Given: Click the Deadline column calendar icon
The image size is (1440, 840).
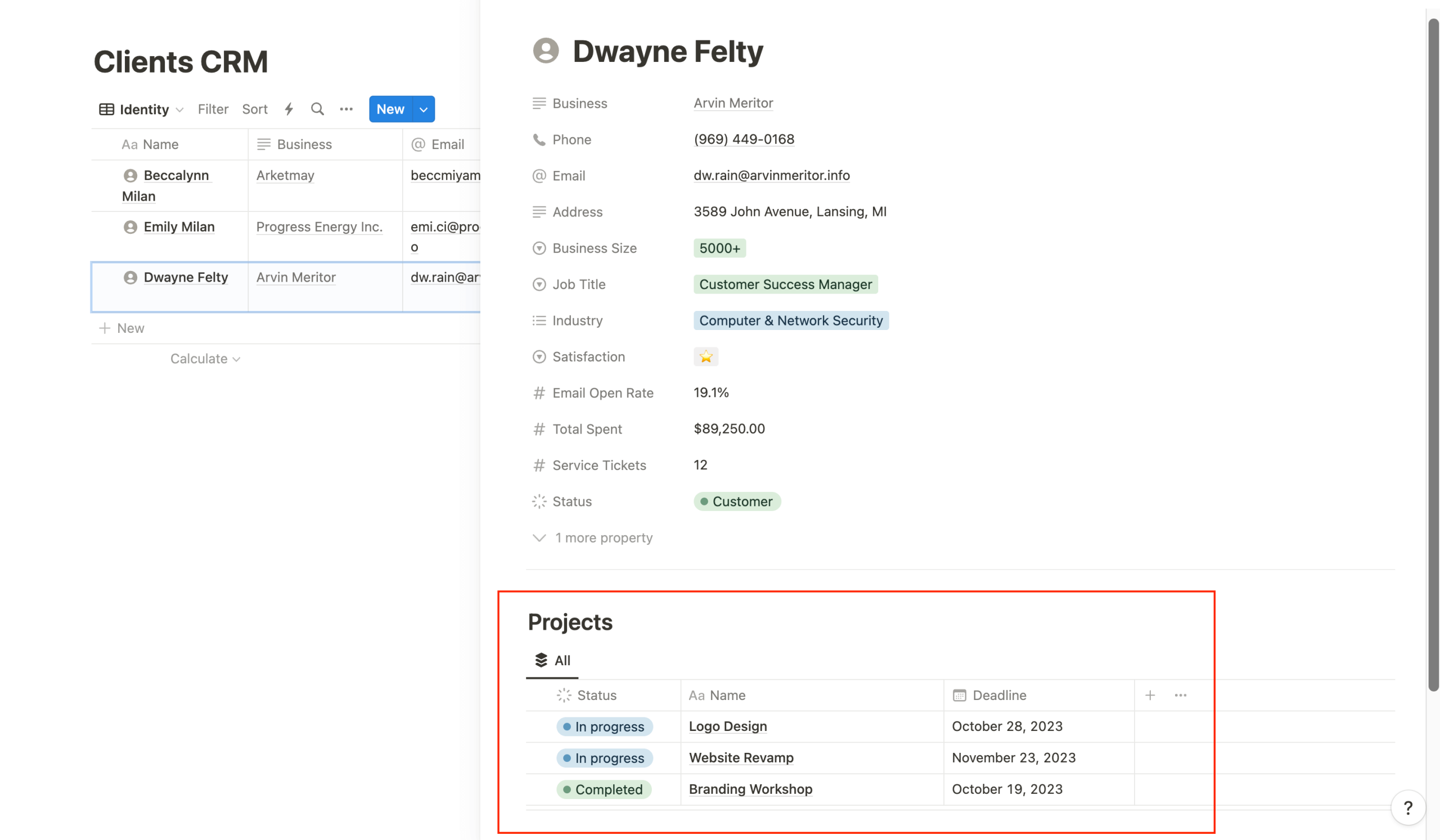Looking at the screenshot, I should coord(959,695).
